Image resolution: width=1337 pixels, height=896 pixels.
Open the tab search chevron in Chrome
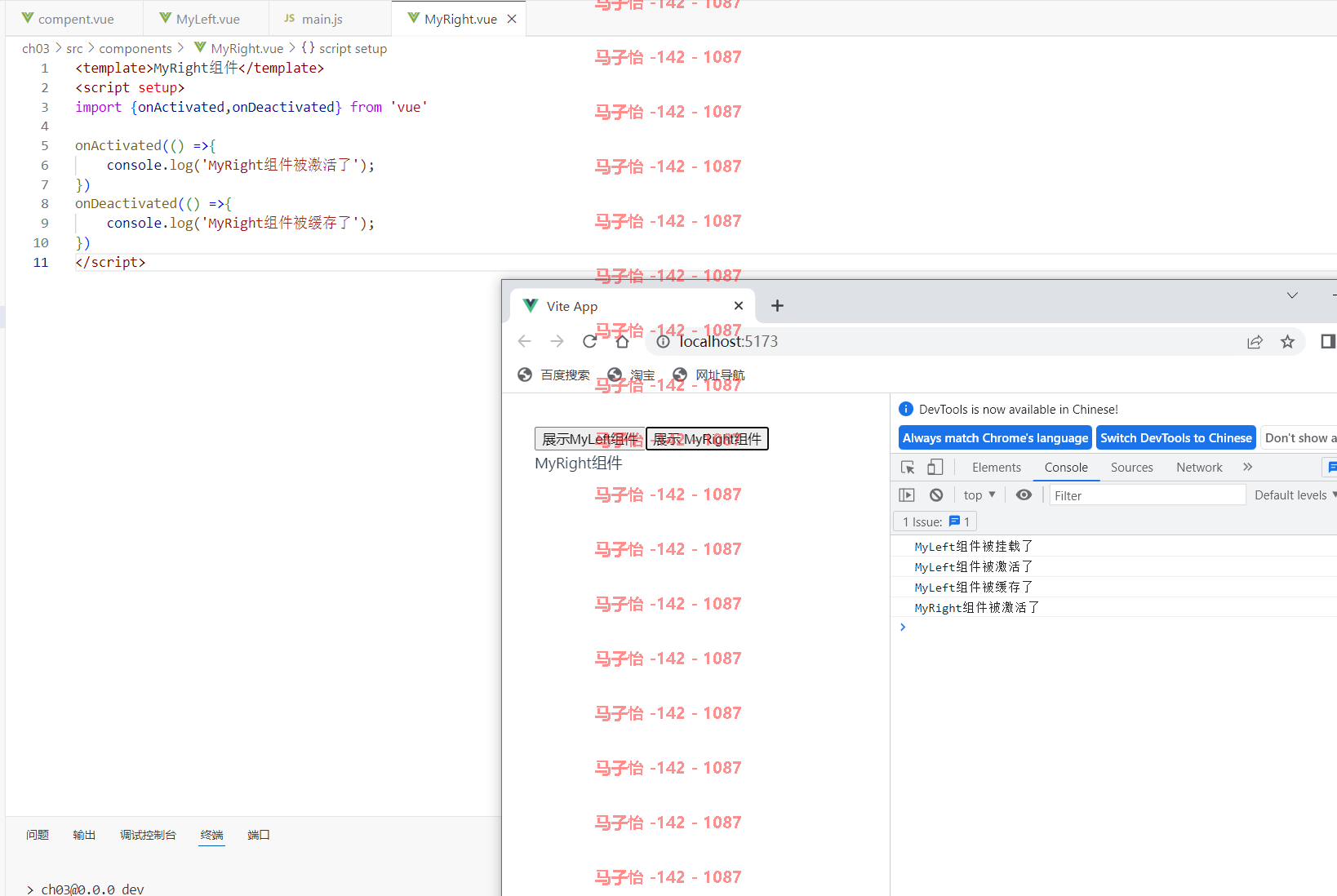pos(1292,295)
